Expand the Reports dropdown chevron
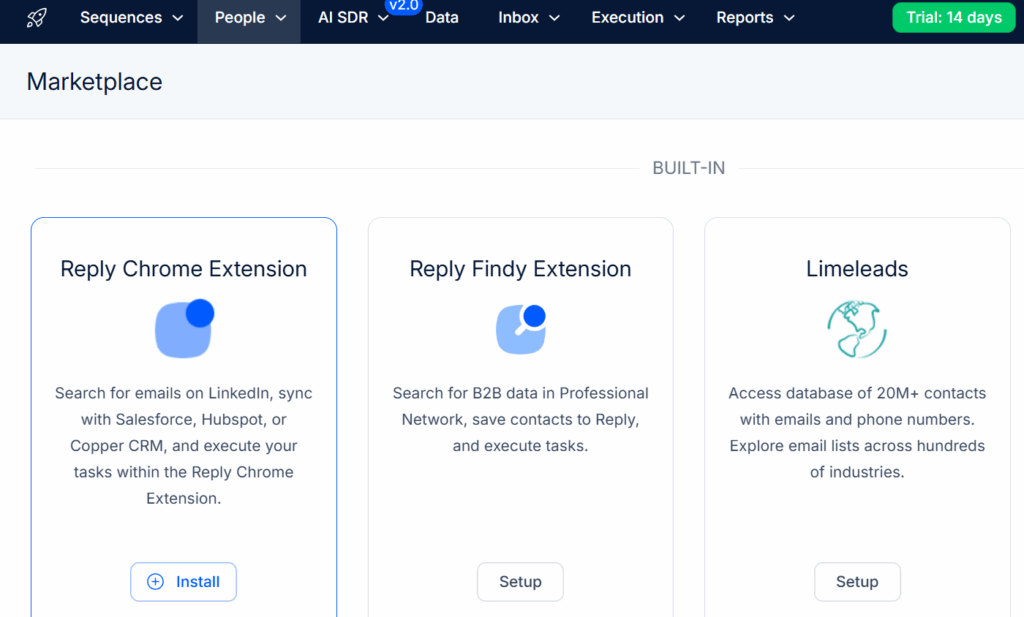This screenshot has width=1024, height=617. pyautogui.click(x=789, y=18)
